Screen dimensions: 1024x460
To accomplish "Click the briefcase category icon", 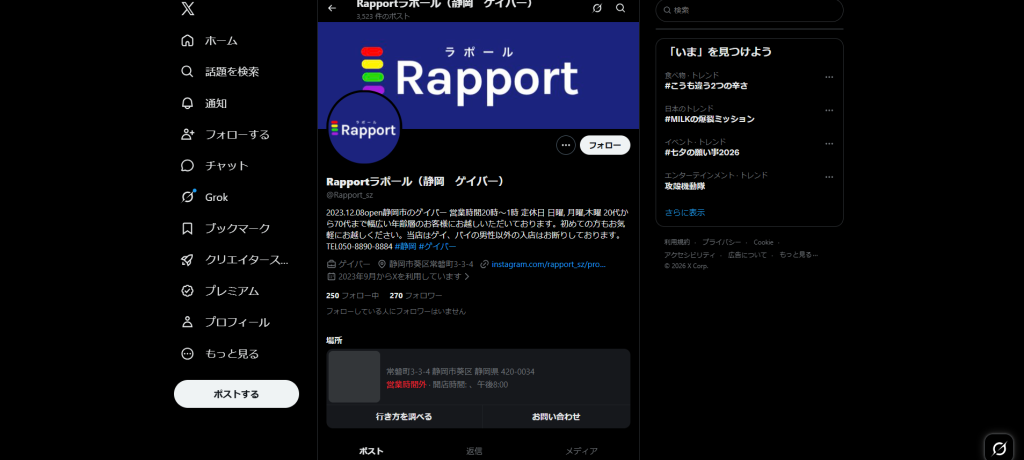I will point(331,265).
